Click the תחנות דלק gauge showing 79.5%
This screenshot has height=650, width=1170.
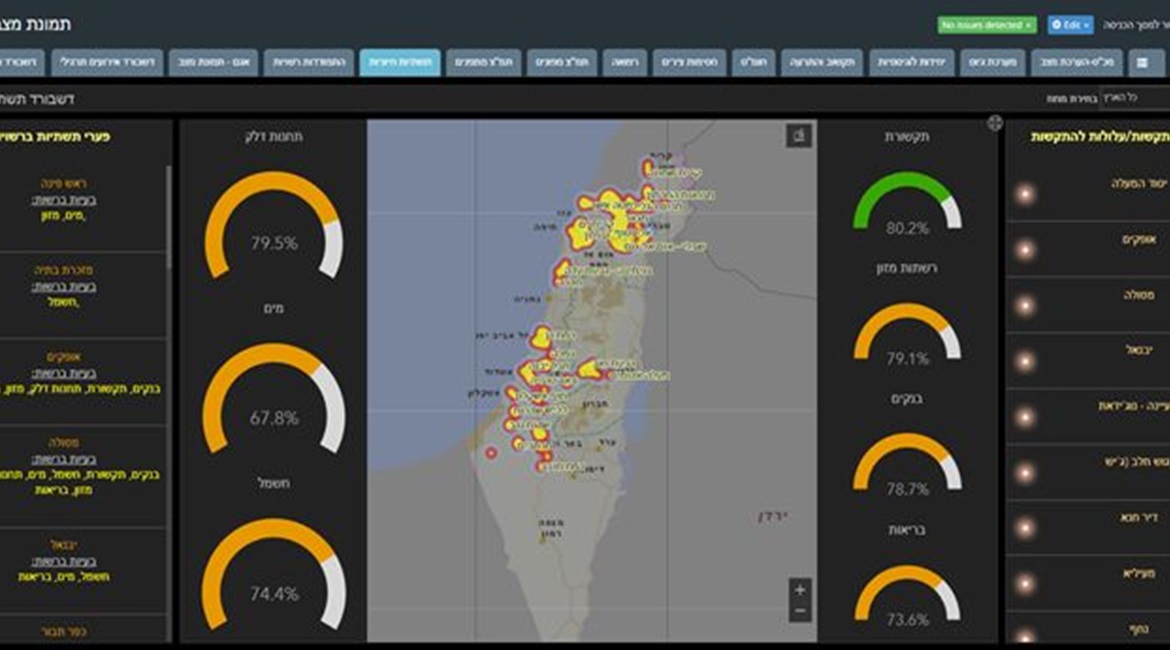coord(274,226)
